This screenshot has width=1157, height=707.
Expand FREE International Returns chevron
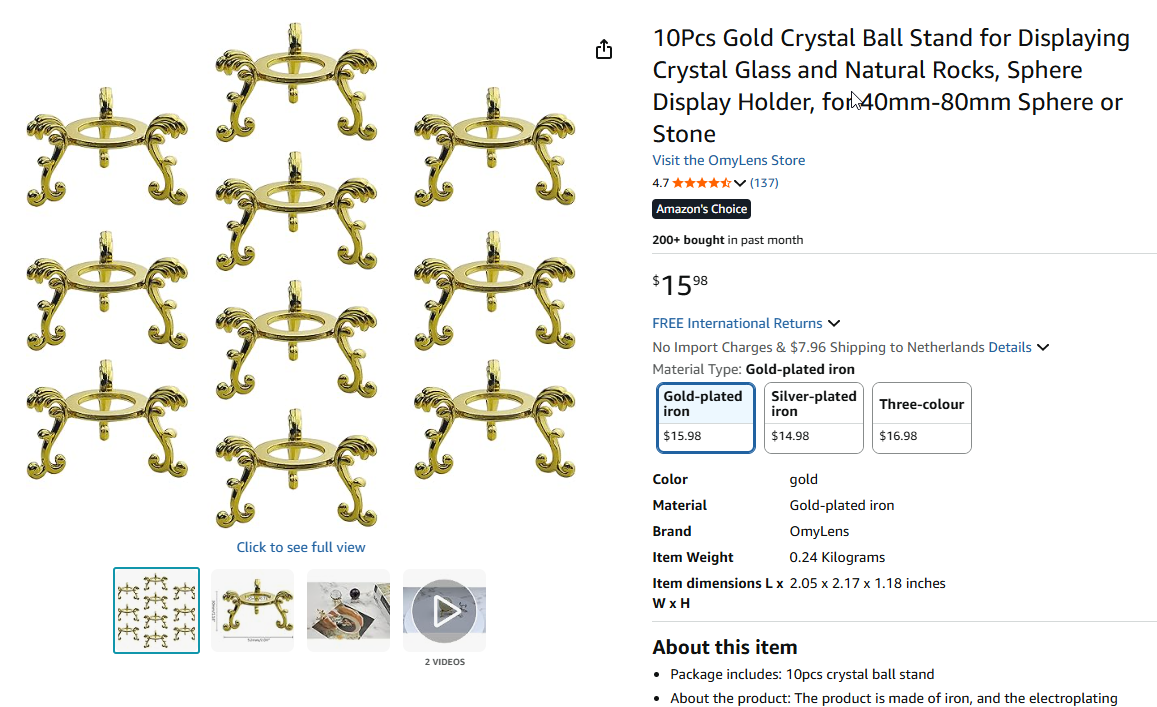[x=834, y=323]
